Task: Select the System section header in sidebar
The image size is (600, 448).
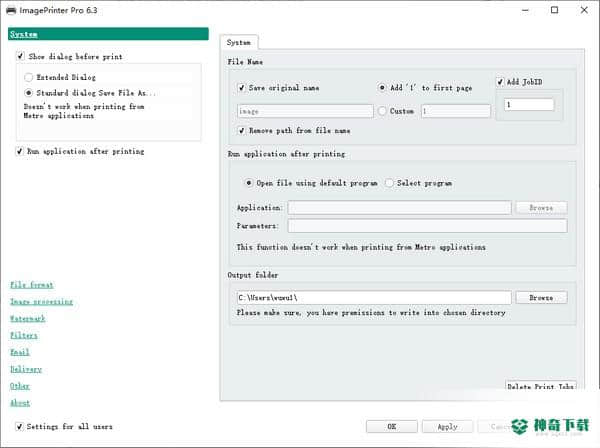Action: pyautogui.click(x=108, y=34)
